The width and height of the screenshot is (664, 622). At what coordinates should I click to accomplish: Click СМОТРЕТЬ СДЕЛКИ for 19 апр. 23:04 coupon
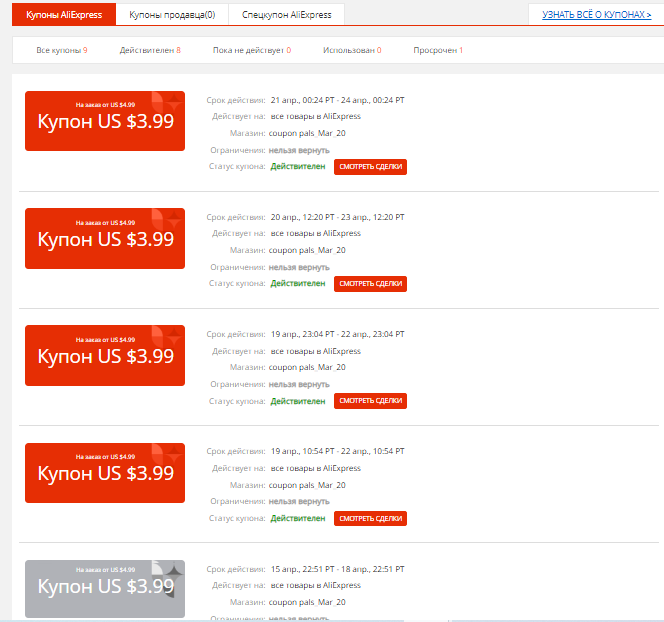(371, 401)
